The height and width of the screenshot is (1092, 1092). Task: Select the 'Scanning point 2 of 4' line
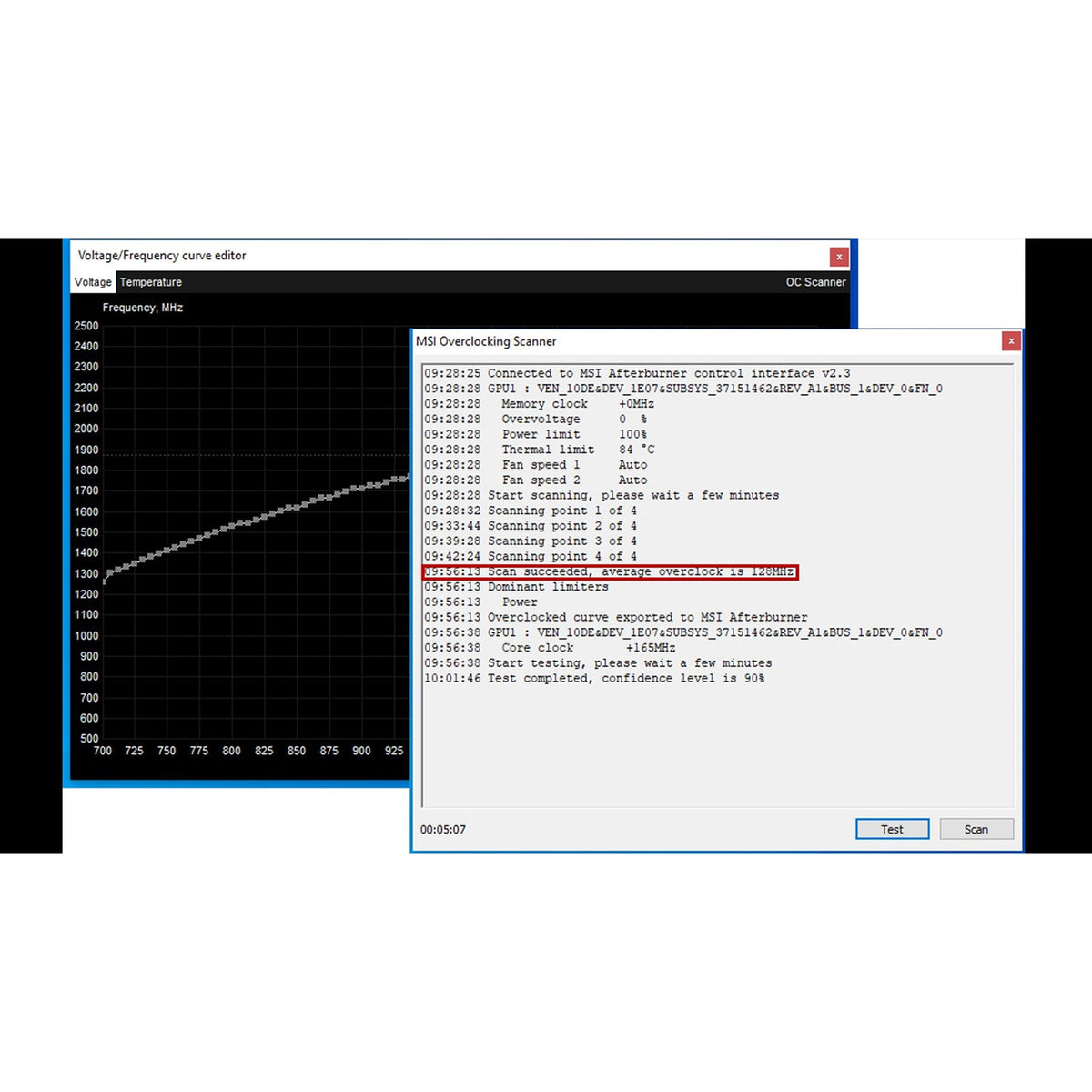[x=531, y=526]
